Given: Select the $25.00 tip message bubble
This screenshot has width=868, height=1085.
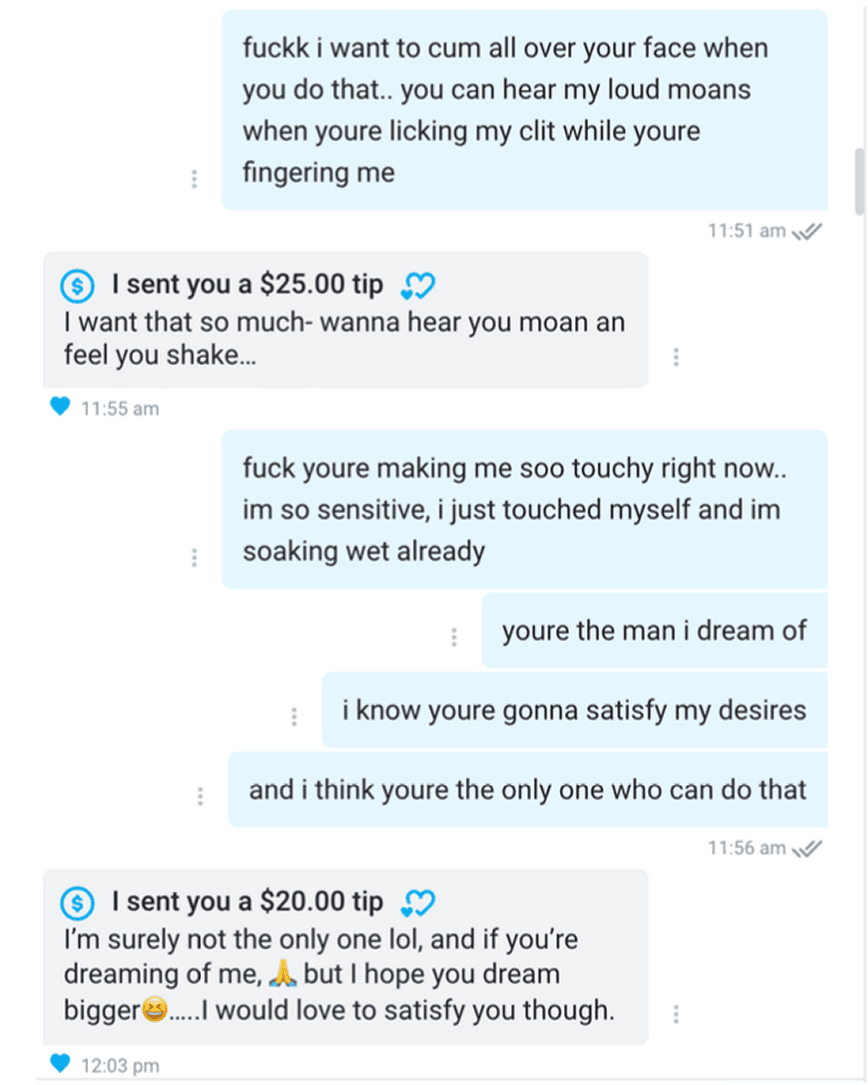Looking at the screenshot, I should pos(350,320).
